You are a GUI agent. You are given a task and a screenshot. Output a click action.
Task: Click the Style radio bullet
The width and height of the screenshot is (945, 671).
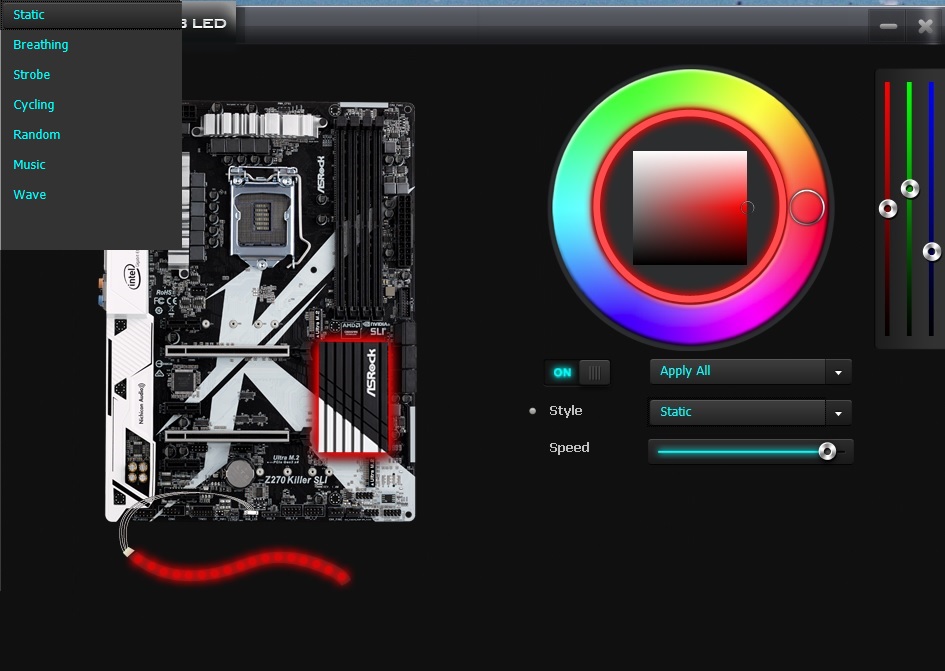click(532, 411)
